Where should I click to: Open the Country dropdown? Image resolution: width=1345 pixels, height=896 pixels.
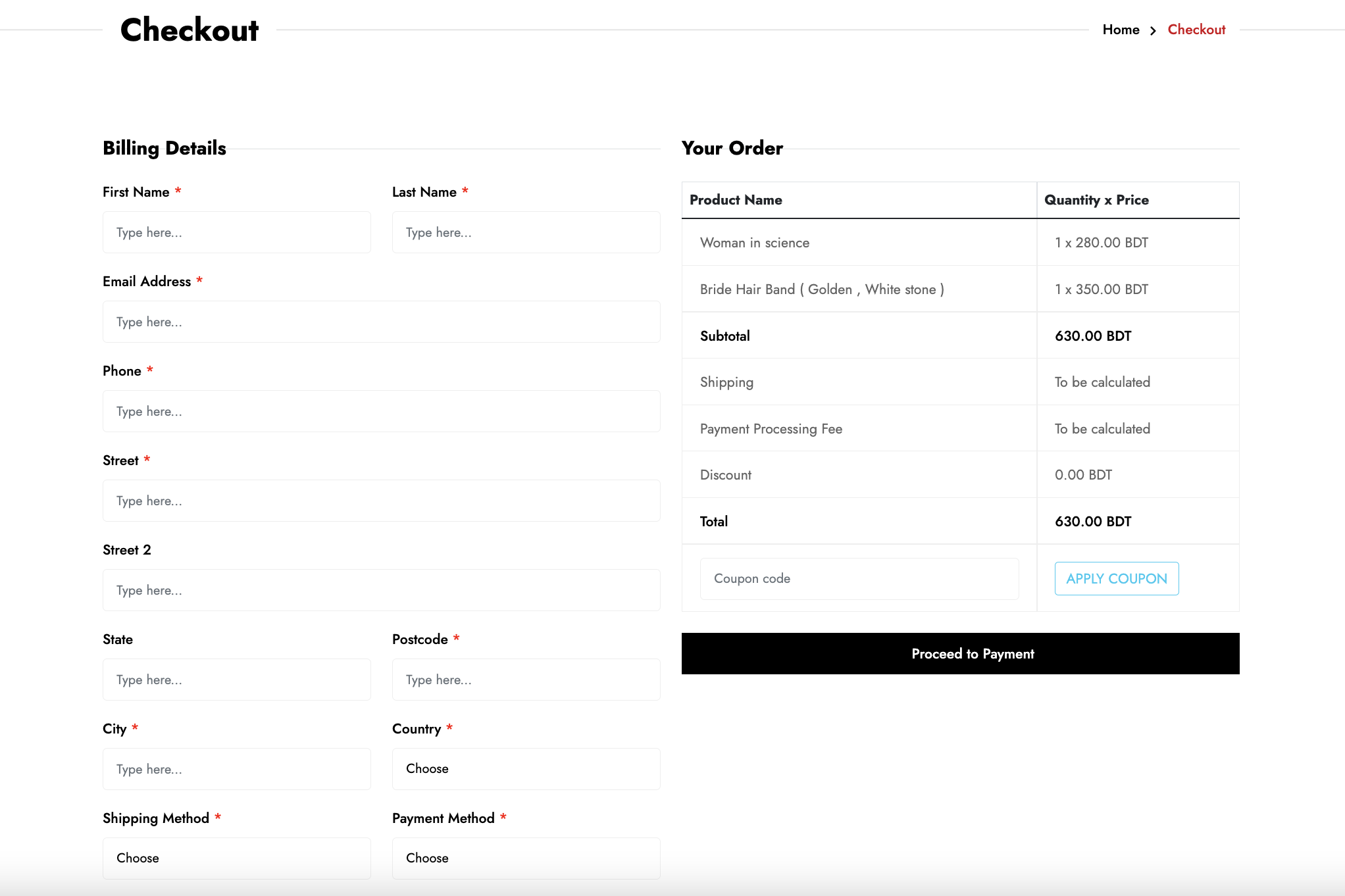tap(526, 769)
